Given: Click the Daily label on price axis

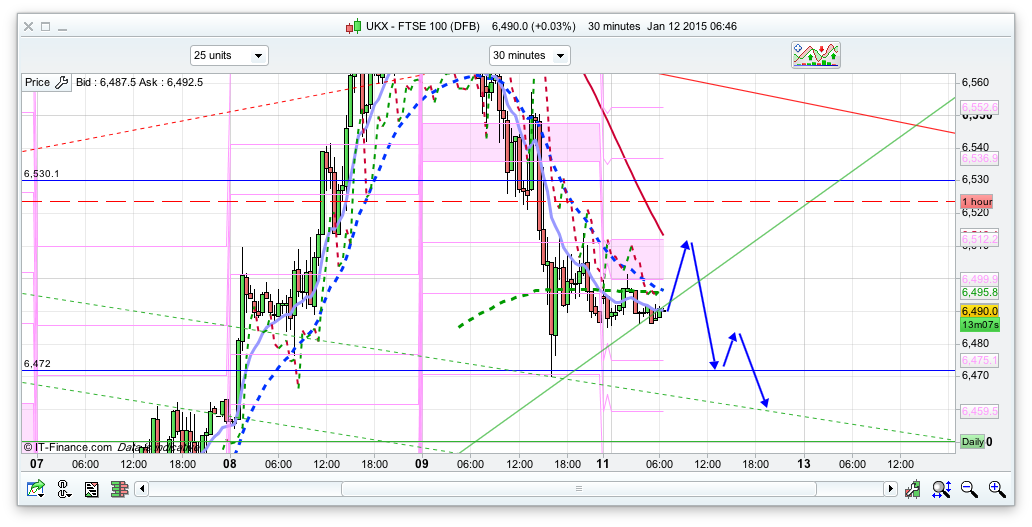Looking at the screenshot, I should click(x=972, y=442).
